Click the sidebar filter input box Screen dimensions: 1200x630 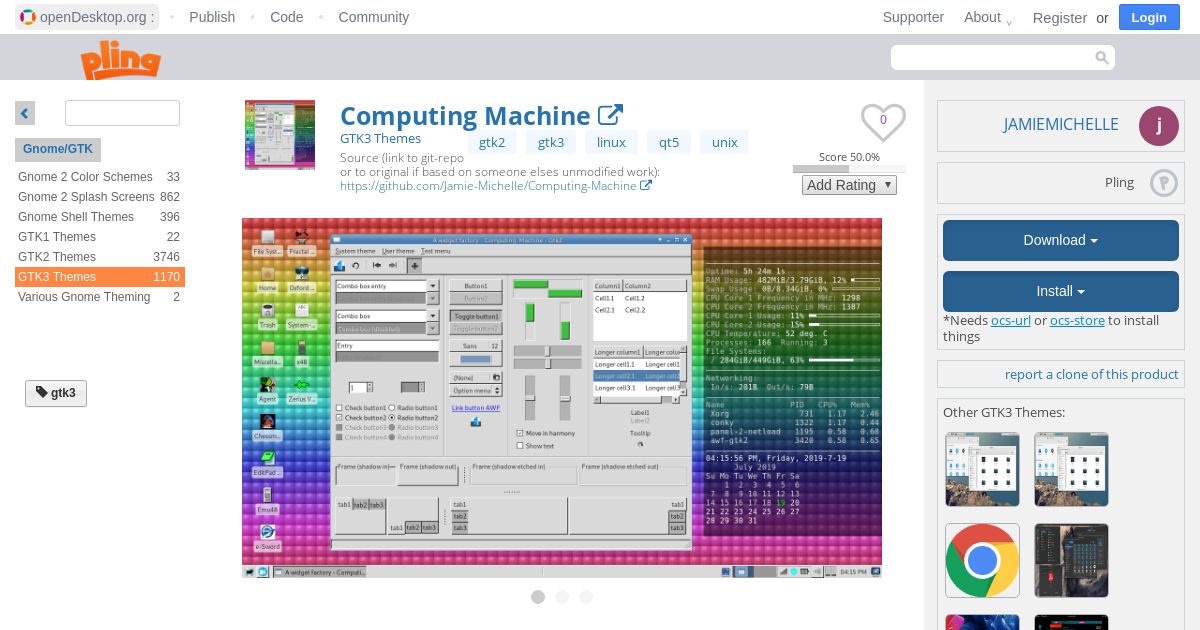tap(122, 113)
